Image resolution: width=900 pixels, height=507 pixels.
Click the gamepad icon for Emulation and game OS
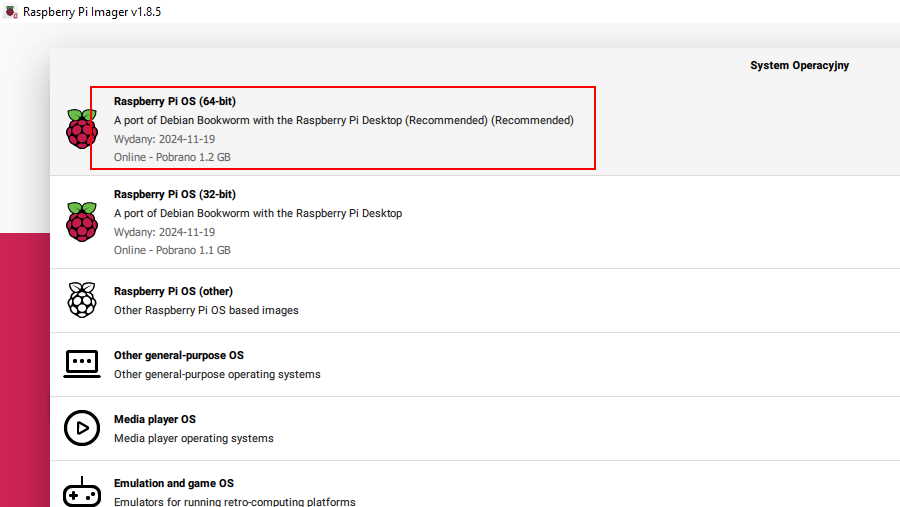(81, 492)
